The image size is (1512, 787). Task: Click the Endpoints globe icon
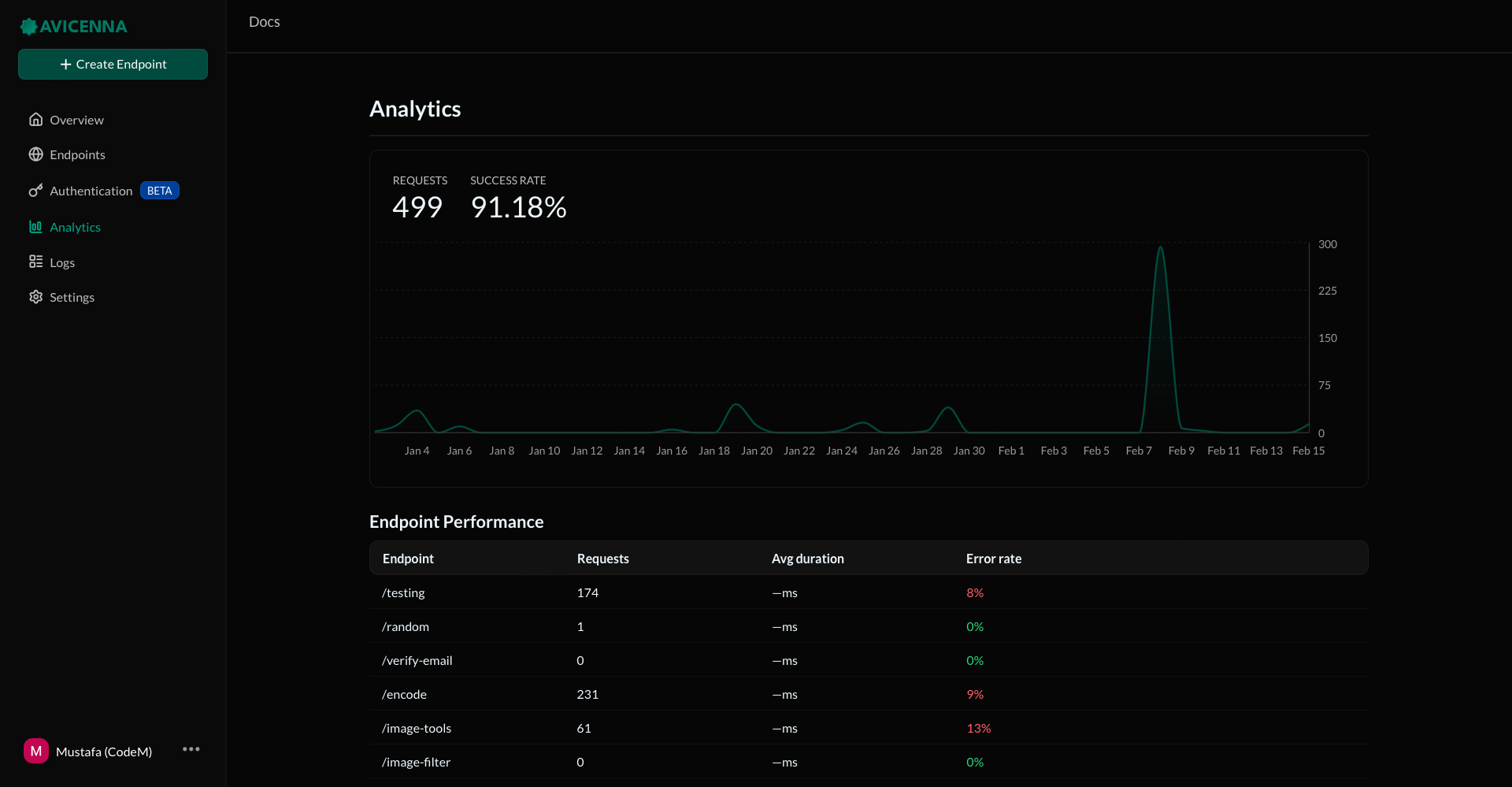[x=35, y=154]
